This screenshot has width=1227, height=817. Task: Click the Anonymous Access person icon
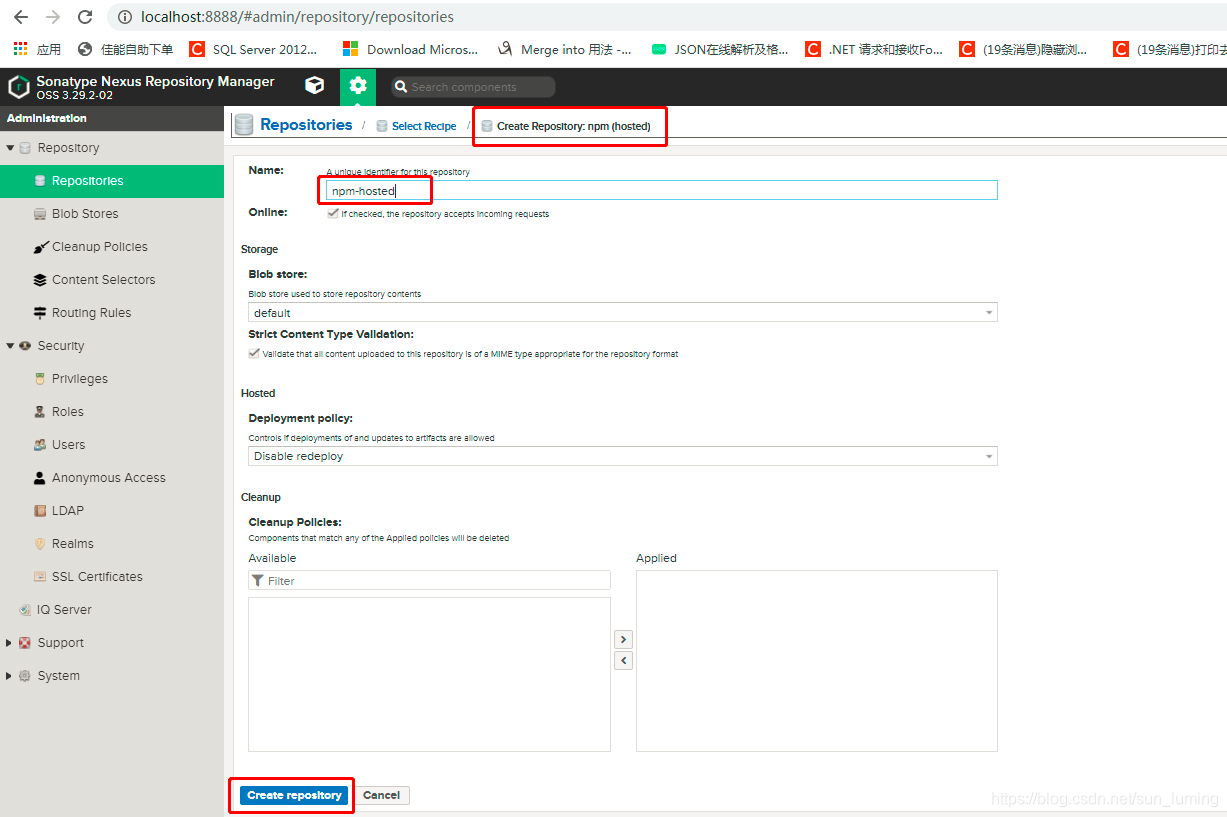tap(40, 478)
